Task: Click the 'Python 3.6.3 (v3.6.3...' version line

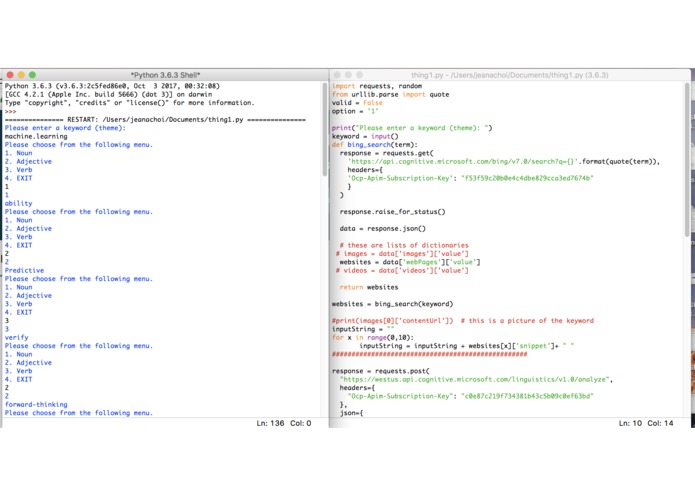Action: (112, 86)
